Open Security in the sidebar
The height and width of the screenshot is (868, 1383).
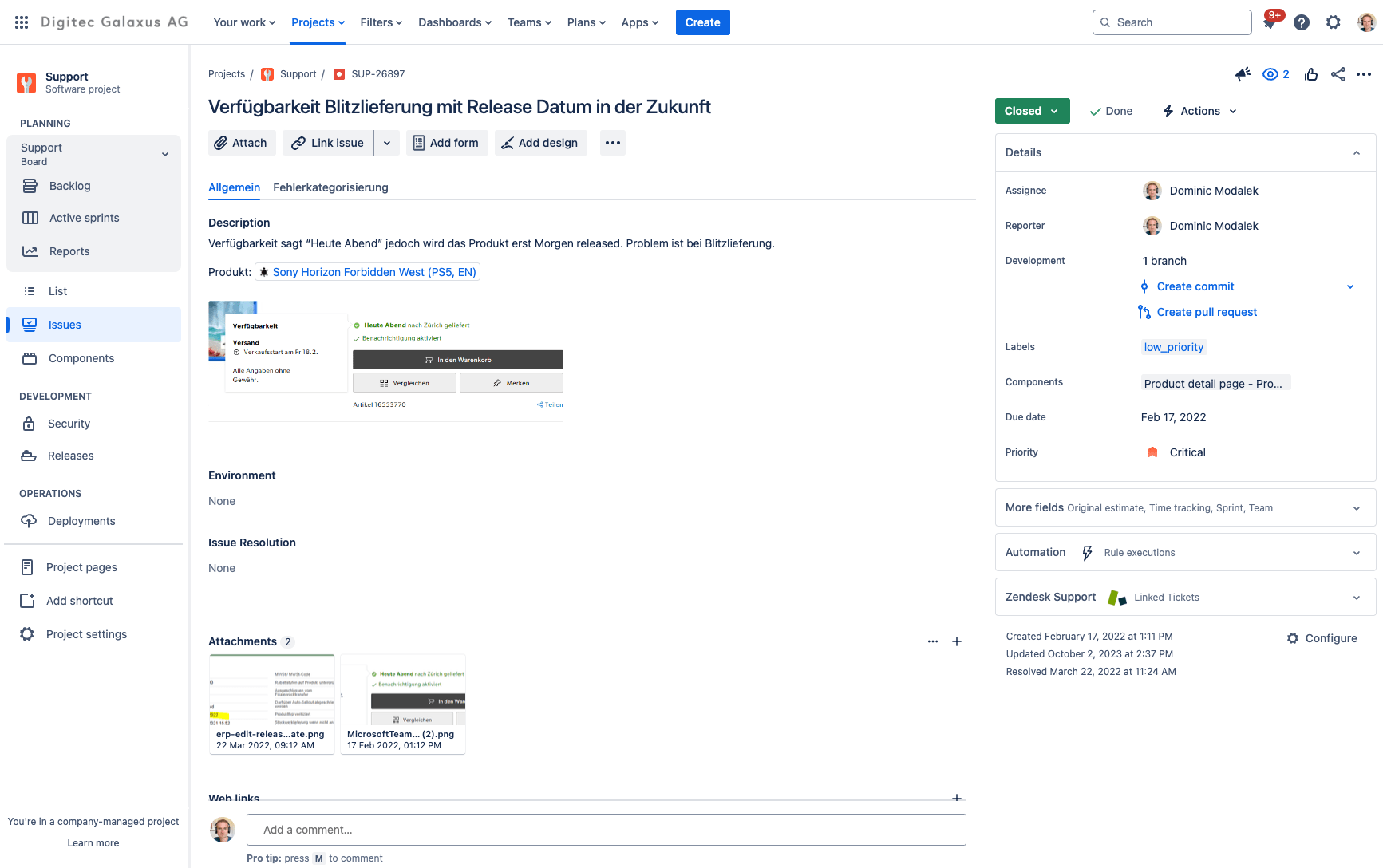coord(93,424)
